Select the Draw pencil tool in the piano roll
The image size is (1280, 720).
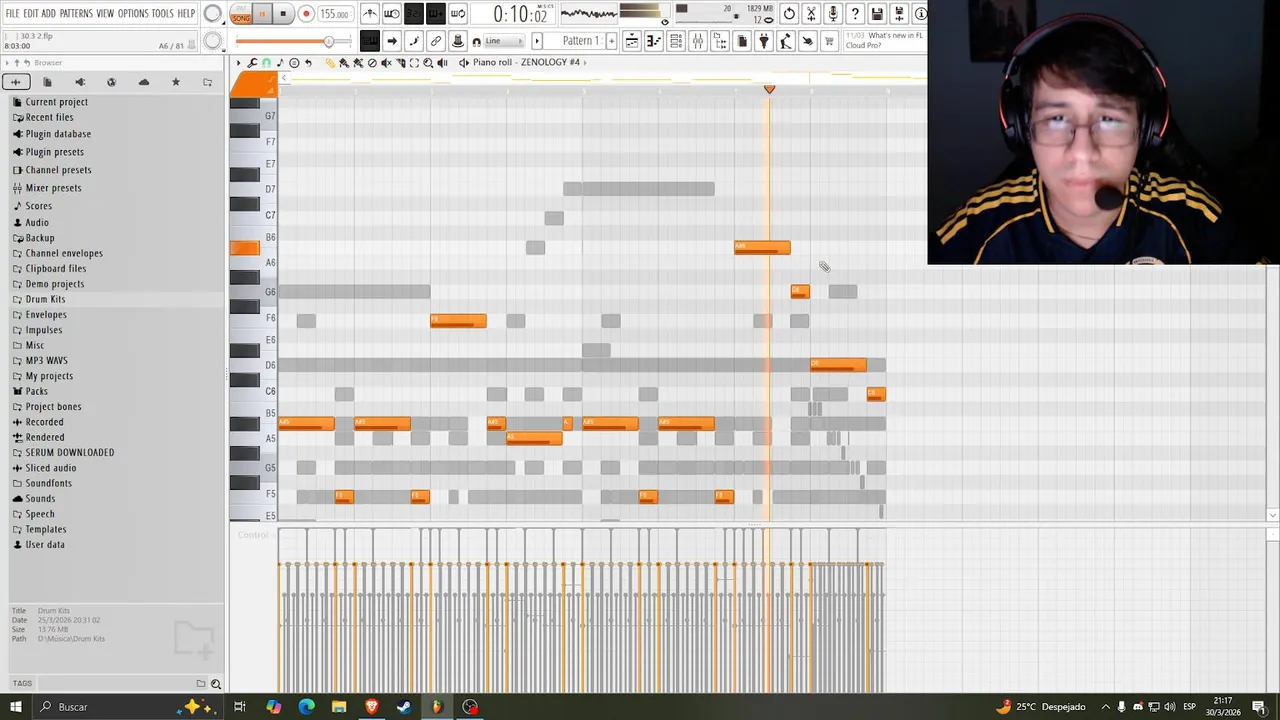click(330, 62)
